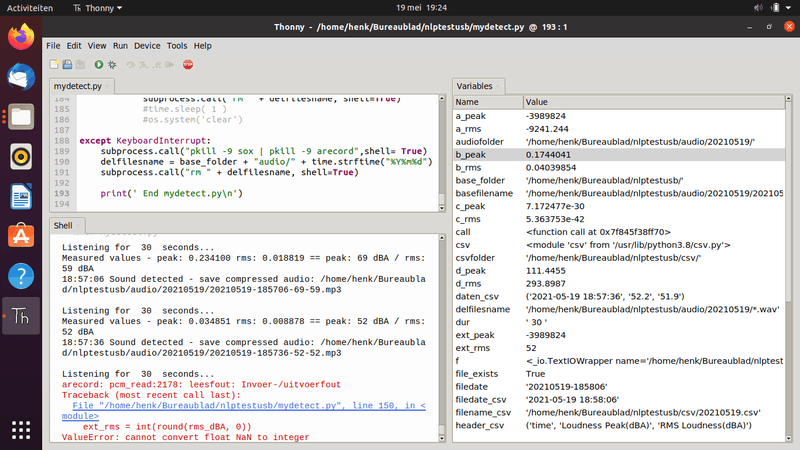Click the New file toolbar icon

[53, 64]
